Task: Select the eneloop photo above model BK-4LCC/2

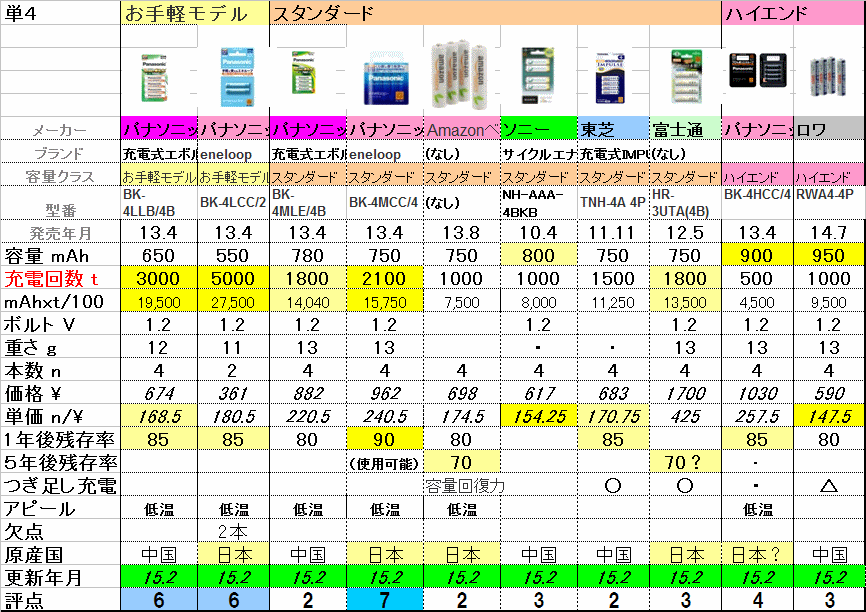Action: pos(237,77)
